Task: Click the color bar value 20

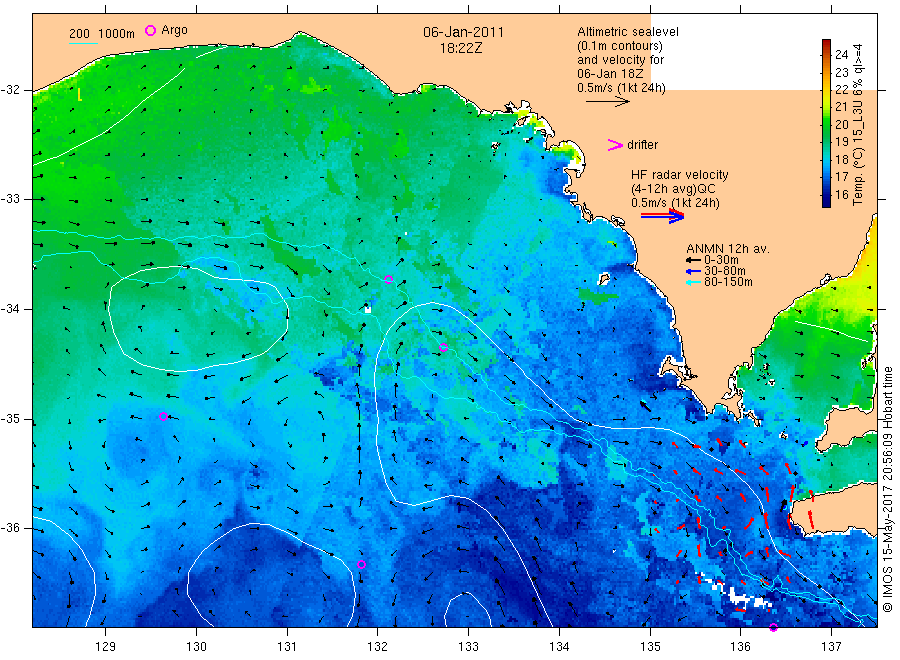Action: pyautogui.click(x=841, y=125)
